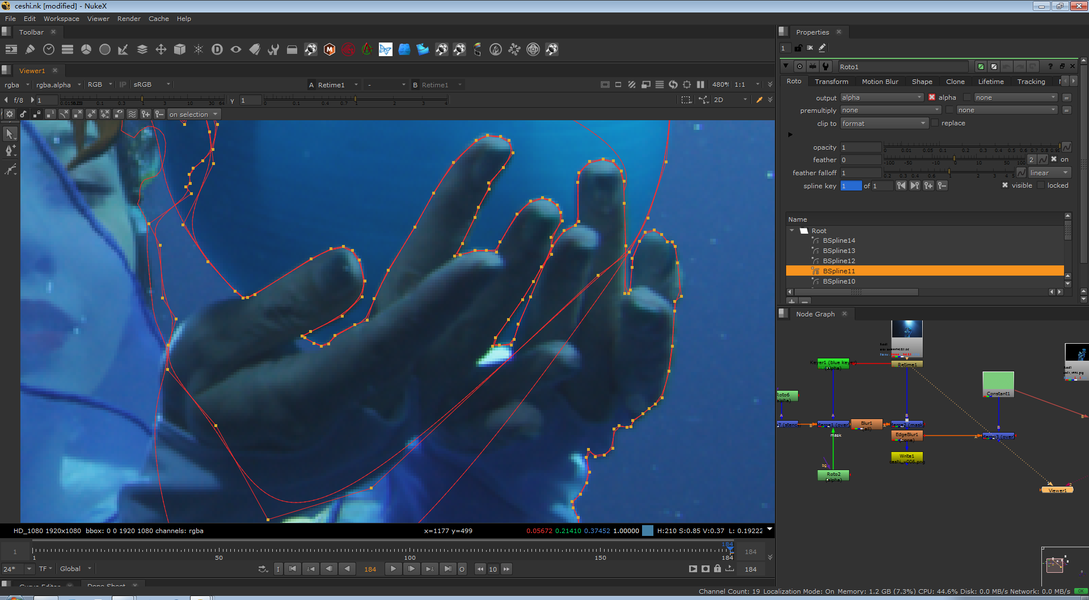
Task: Open the Workspace menu
Action: point(61,19)
